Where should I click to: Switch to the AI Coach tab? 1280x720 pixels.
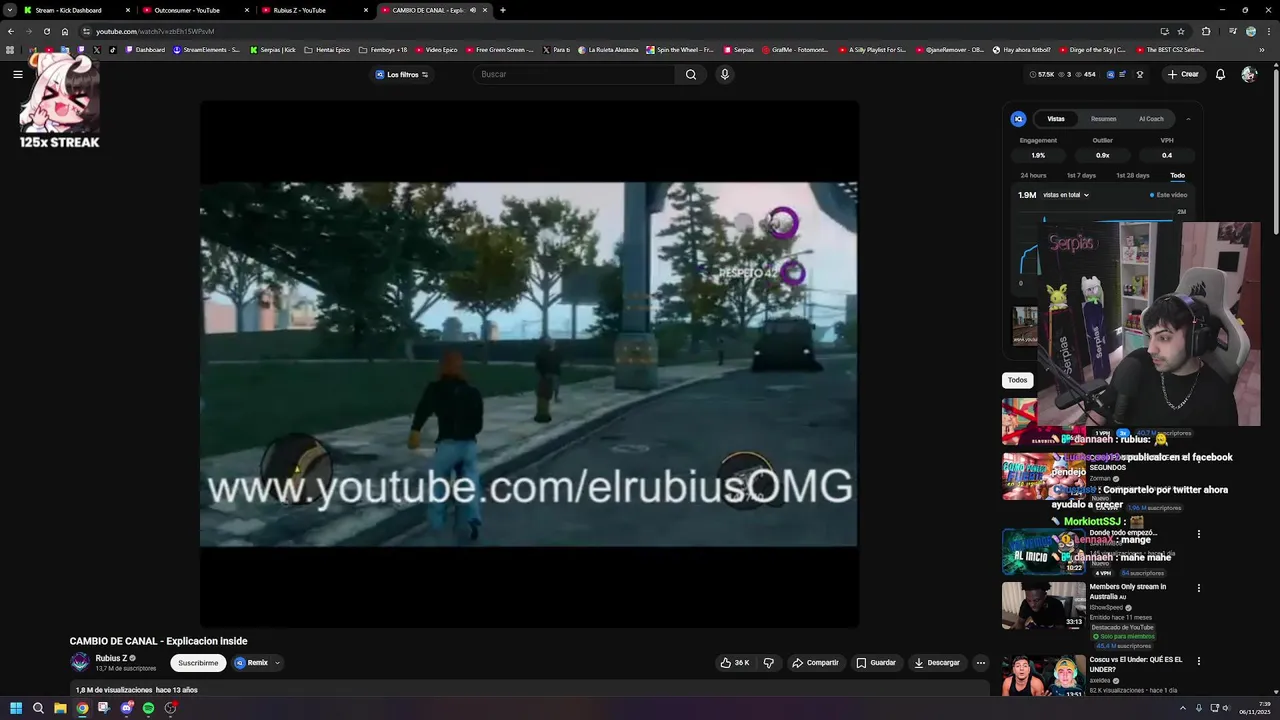pos(1151,119)
